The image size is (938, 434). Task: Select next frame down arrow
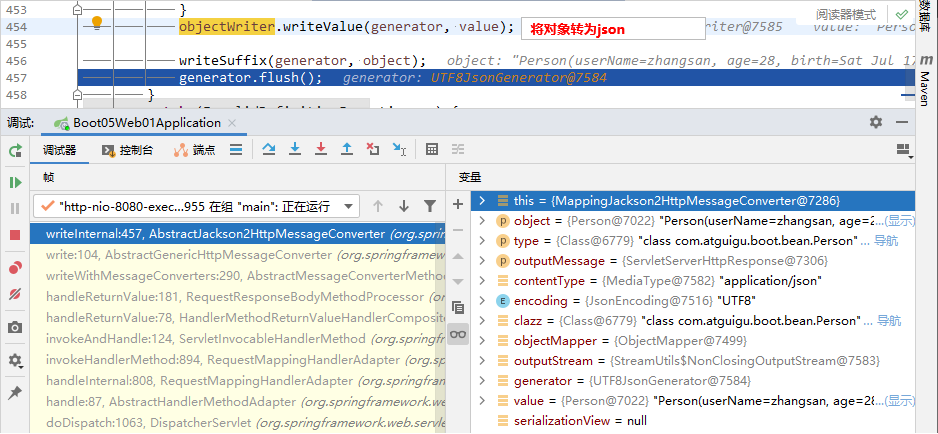pyautogui.click(x=404, y=207)
